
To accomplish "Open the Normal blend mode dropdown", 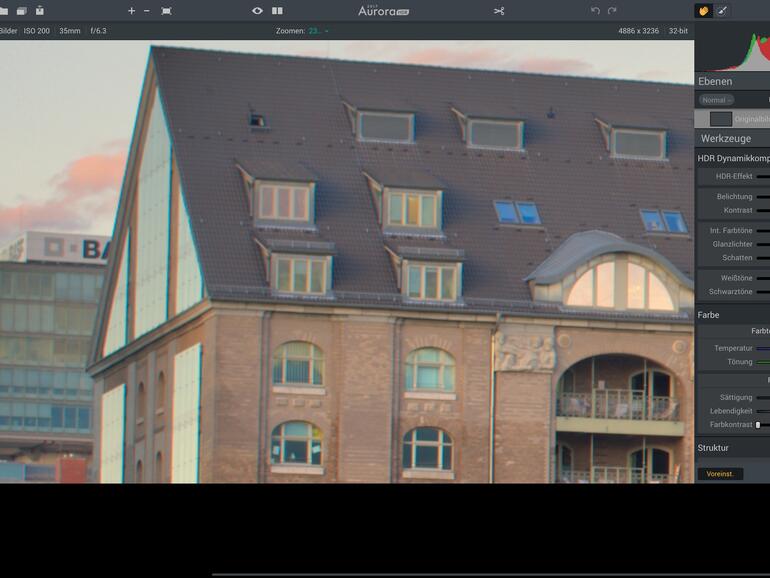I will 716,100.
